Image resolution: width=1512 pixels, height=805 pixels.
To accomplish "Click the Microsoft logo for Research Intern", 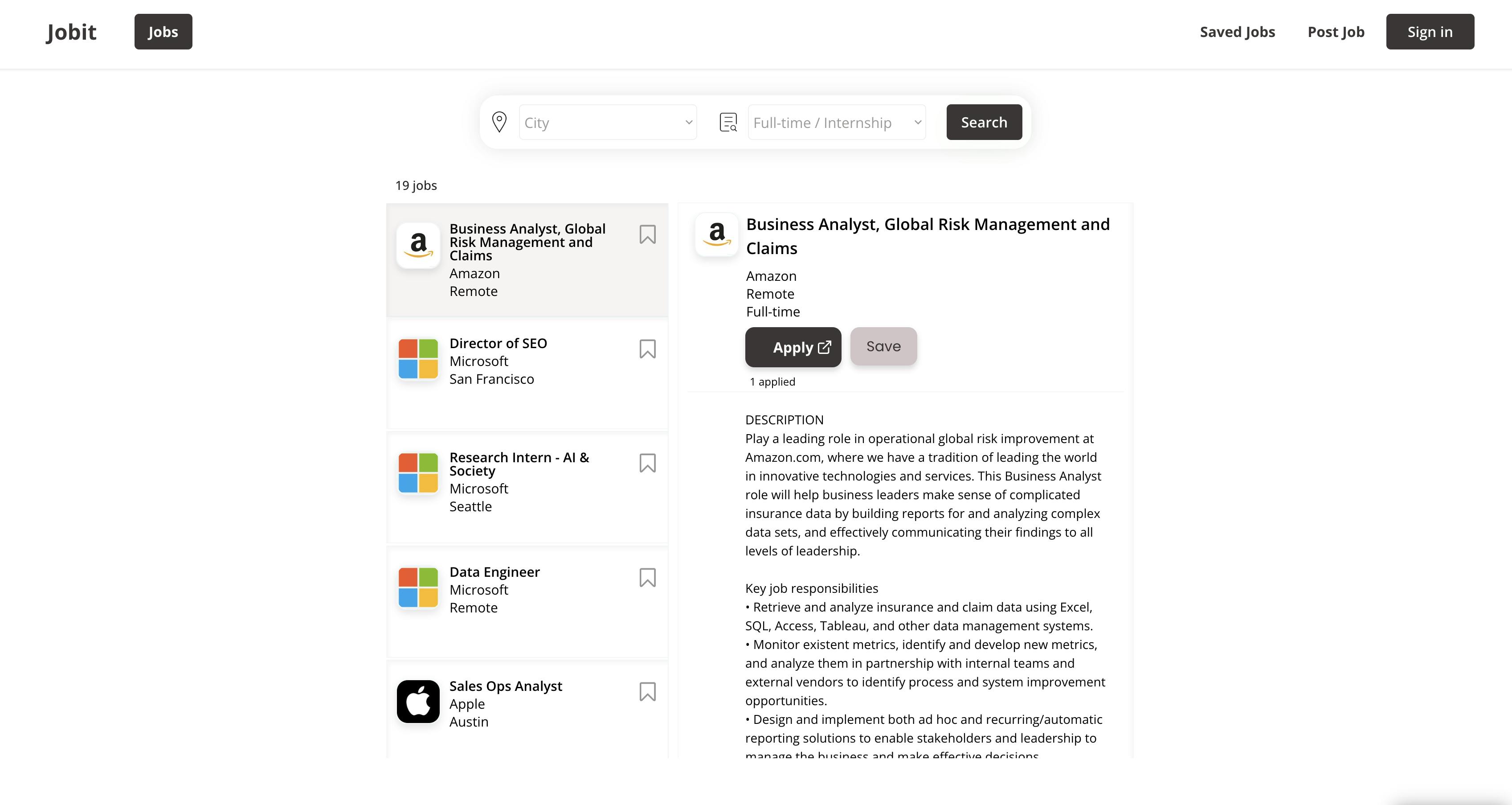I will pyautogui.click(x=418, y=472).
